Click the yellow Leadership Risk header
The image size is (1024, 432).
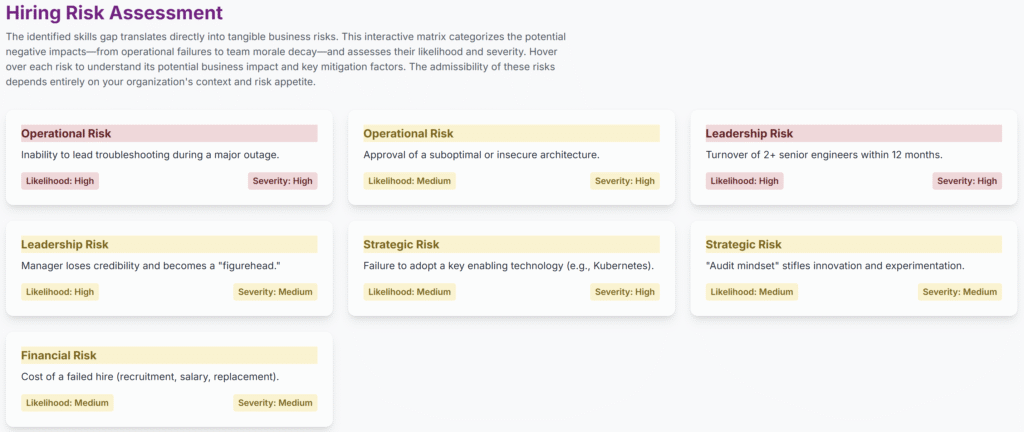point(169,245)
